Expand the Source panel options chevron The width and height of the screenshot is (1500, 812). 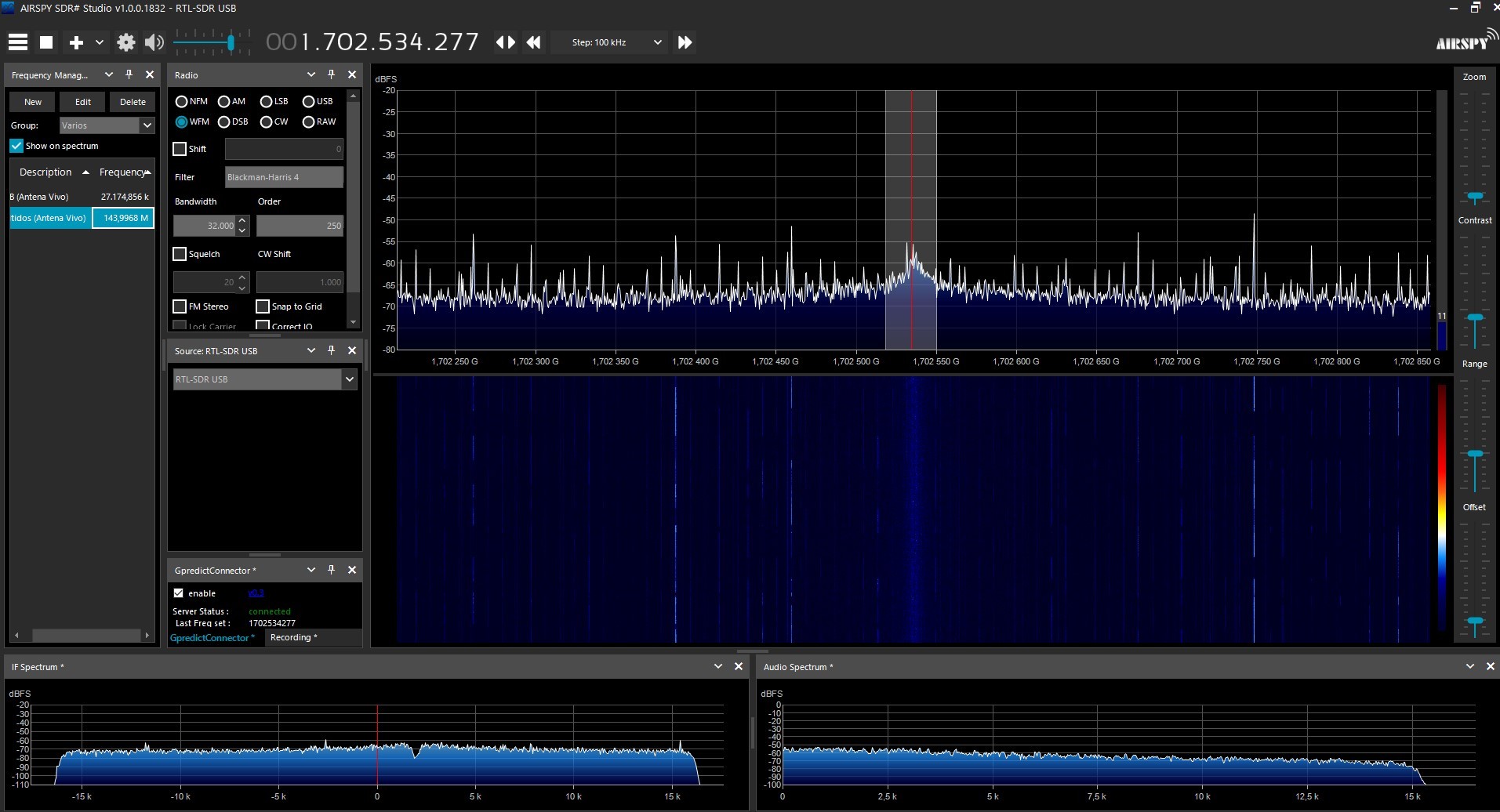pyautogui.click(x=311, y=350)
